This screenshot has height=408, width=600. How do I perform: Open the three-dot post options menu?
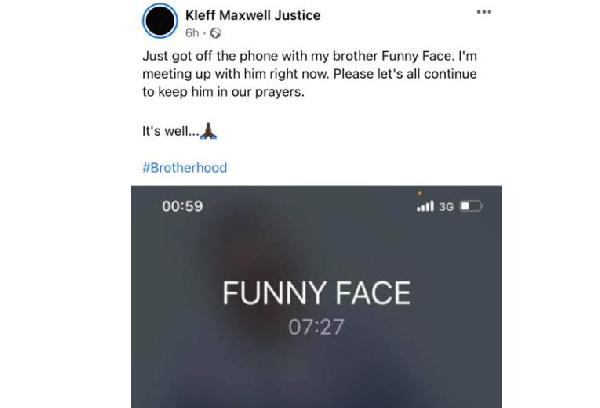484,12
